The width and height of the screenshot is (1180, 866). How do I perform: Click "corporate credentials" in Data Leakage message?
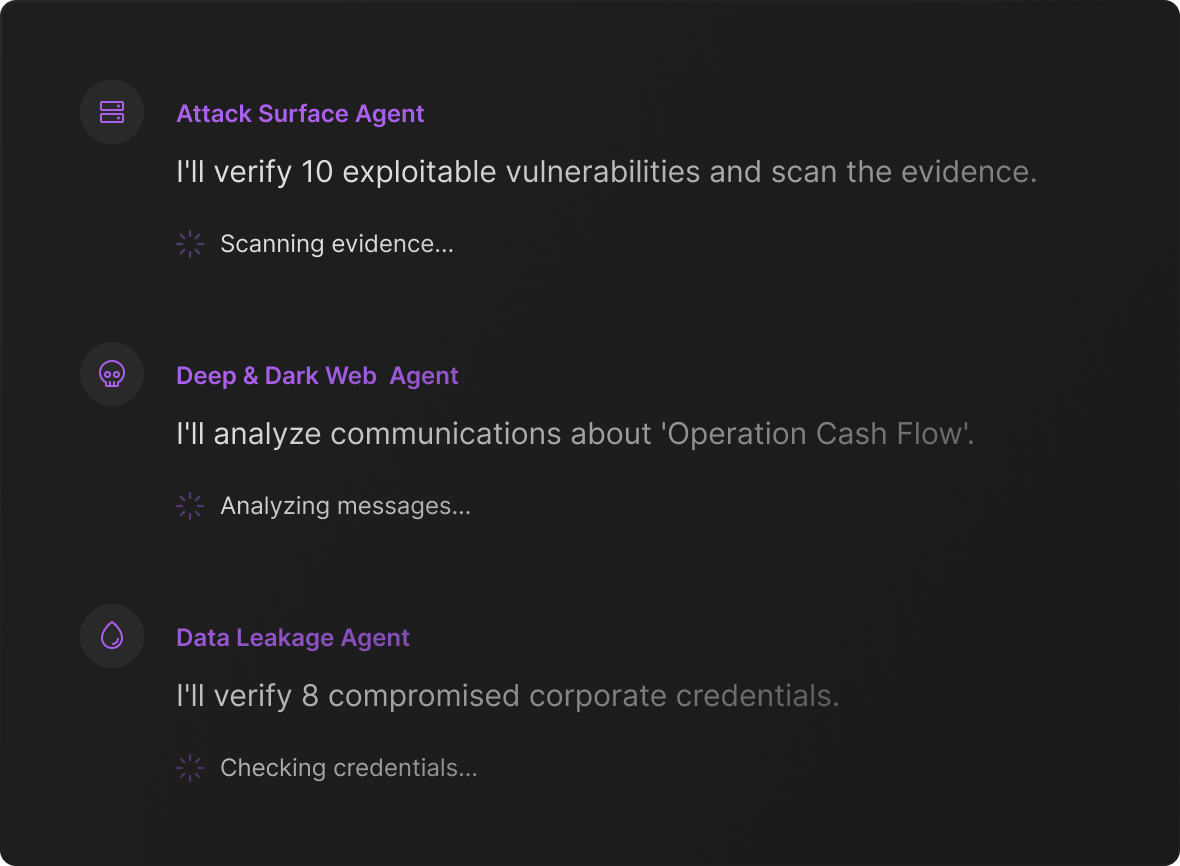coord(684,696)
